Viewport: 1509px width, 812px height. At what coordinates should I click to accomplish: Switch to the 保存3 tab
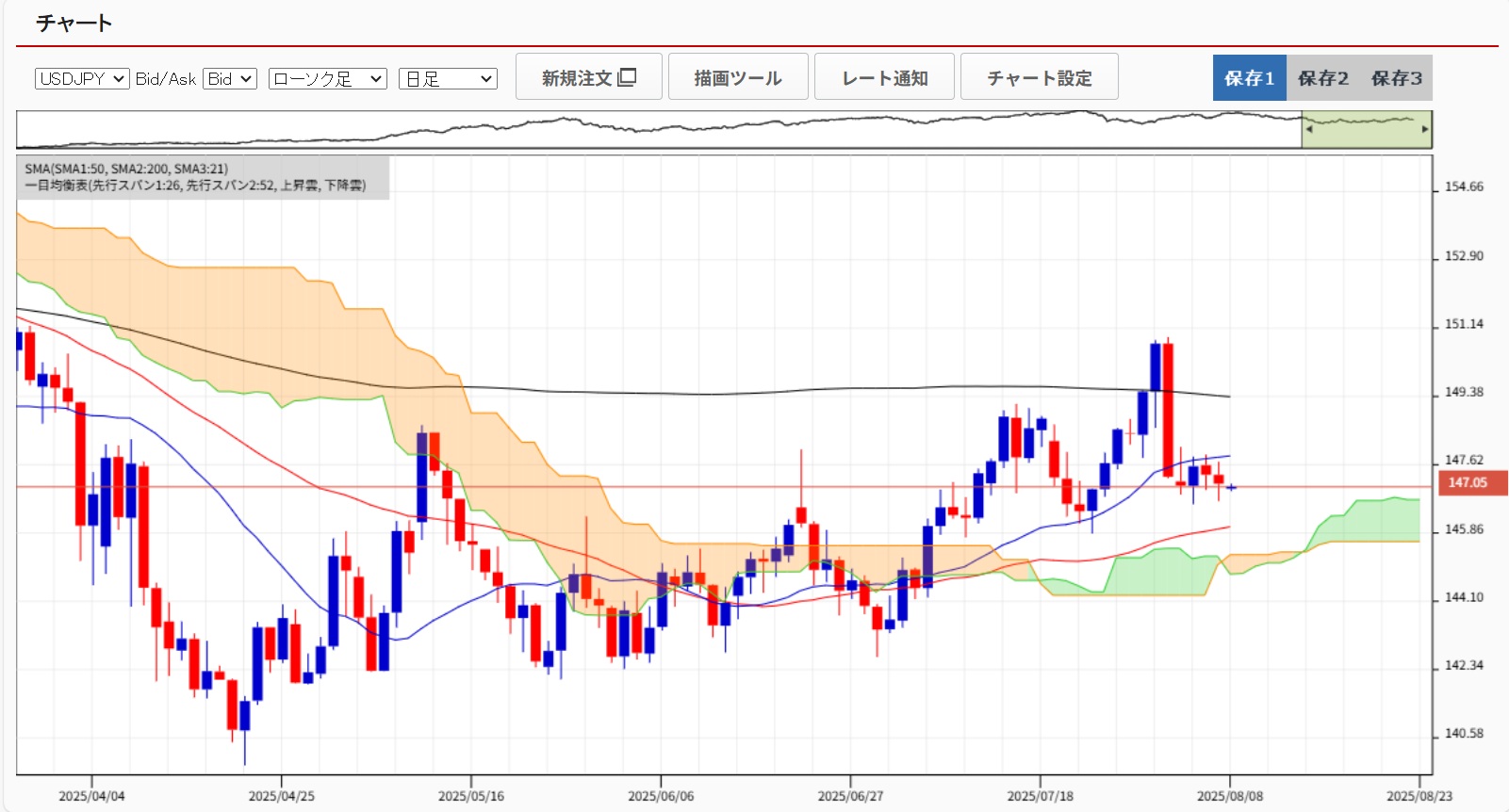coord(1396,78)
